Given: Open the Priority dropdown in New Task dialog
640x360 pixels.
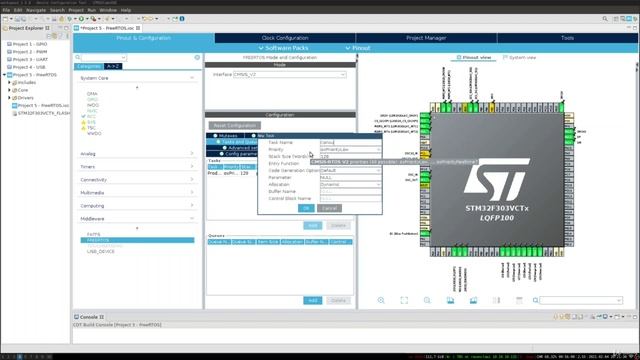Looking at the screenshot, I should point(378,149).
